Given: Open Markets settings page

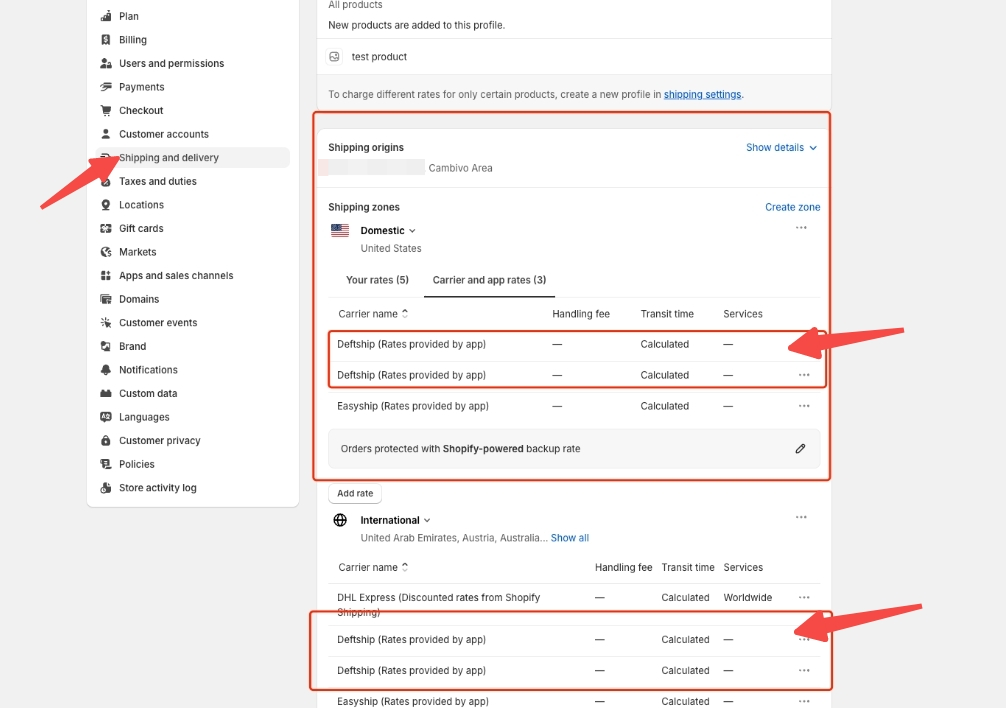Looking at the screenshot, I should (x=137, y=252).
